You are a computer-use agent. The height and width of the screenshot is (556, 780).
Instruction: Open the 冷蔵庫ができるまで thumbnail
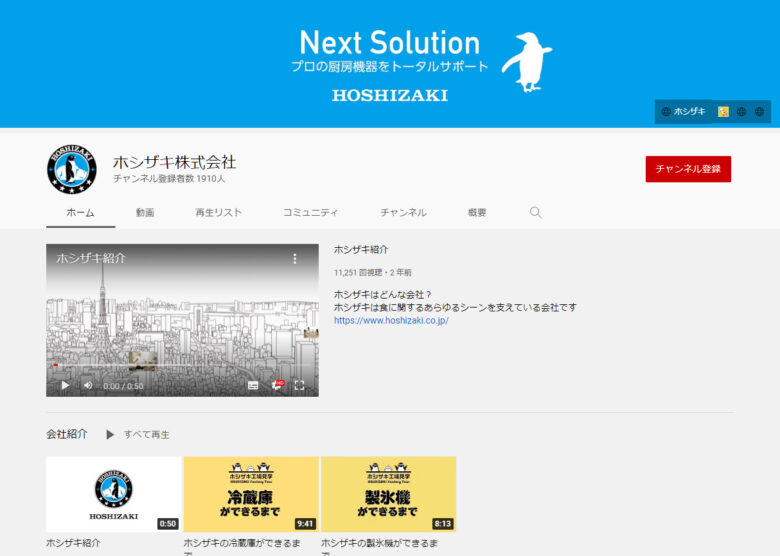251,494
